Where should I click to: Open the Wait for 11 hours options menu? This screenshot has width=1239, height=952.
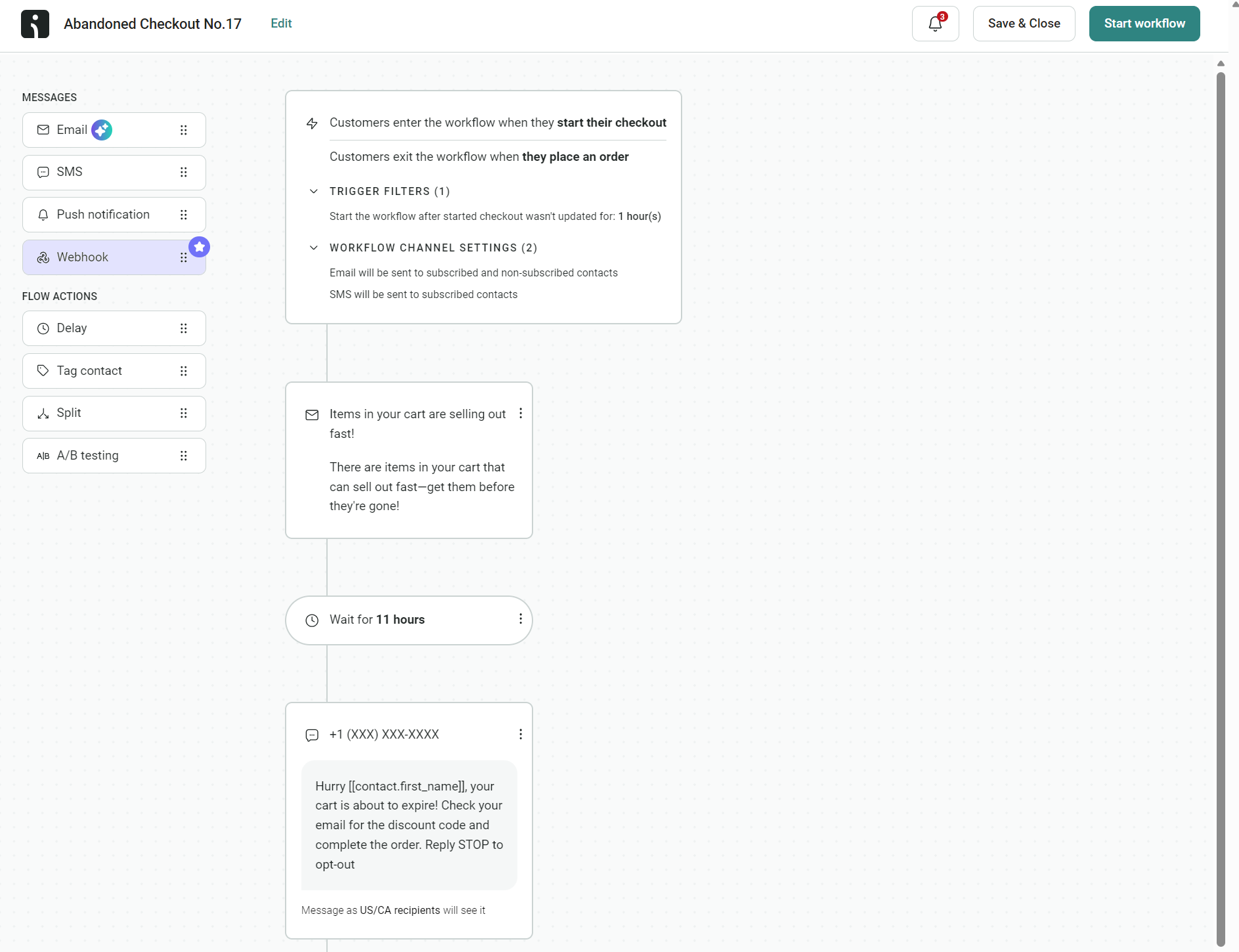click(x=521, y=619)
